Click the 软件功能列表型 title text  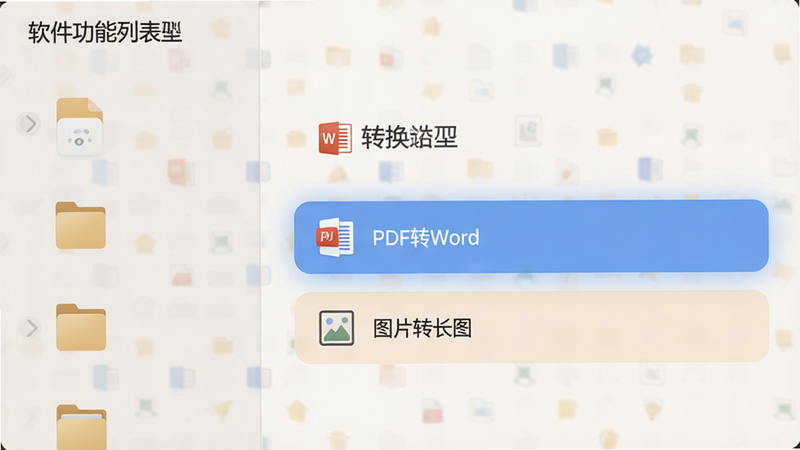click(x=105, y=33)
